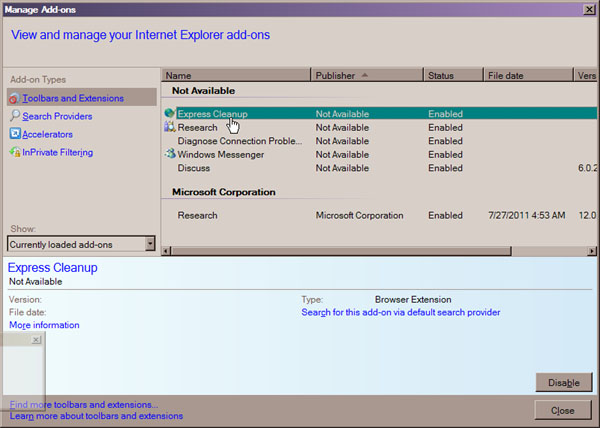The width and height of the screenshot is (600, 428).
Task: Click the Search Providers magnifier icon
Action: [x=14, y=116]
